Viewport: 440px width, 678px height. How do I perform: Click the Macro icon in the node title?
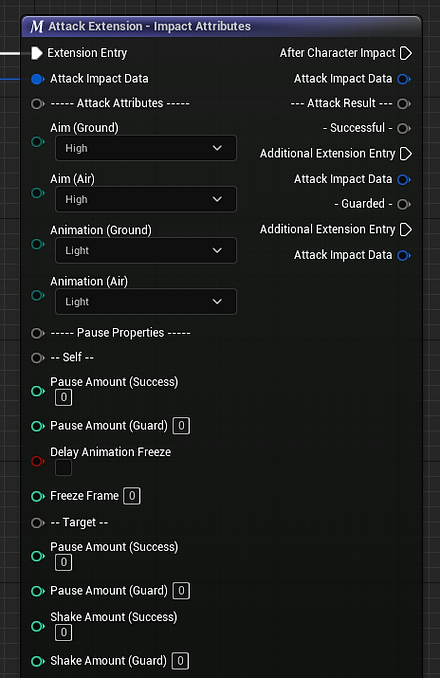pyautogui.click(x=37, y=26)
